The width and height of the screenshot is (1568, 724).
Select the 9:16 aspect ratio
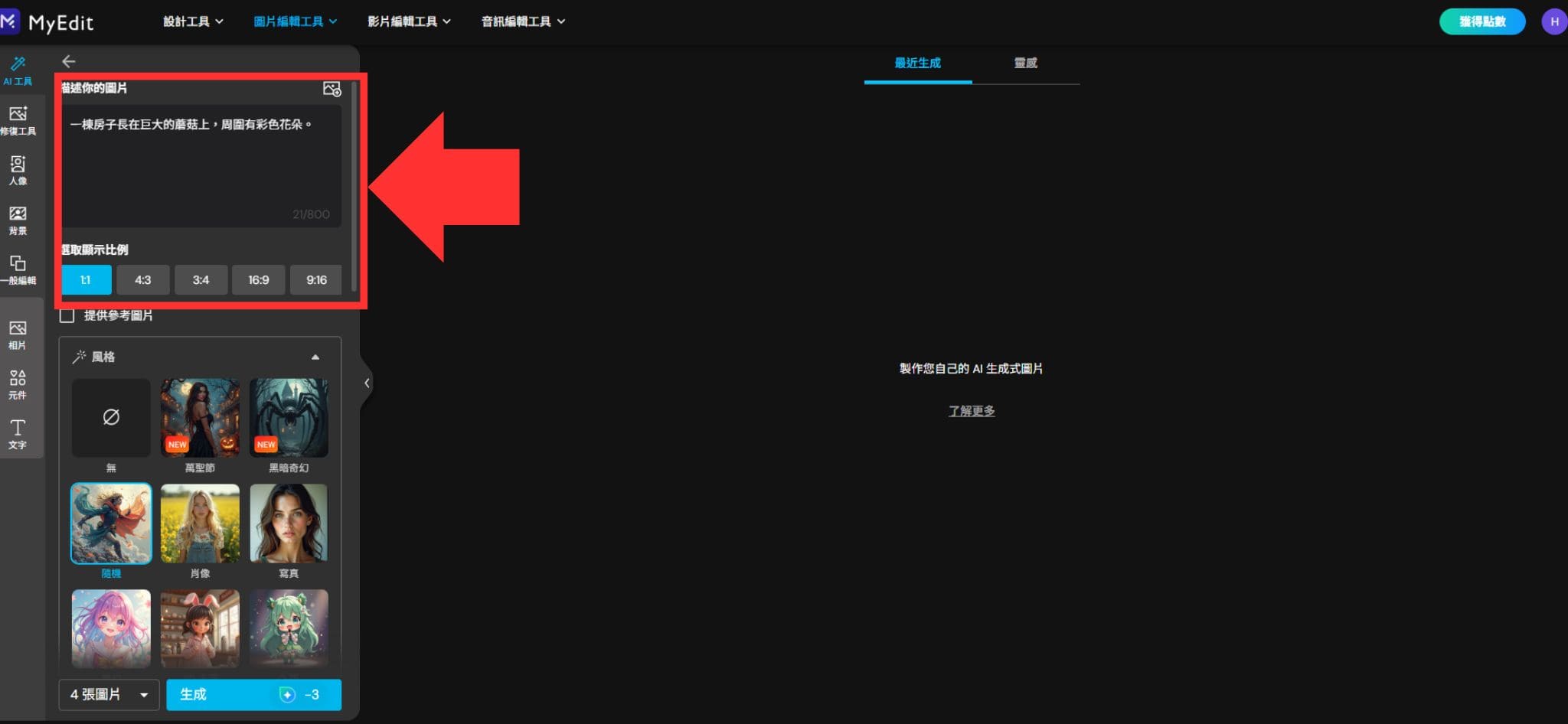(x=316, y=280)
